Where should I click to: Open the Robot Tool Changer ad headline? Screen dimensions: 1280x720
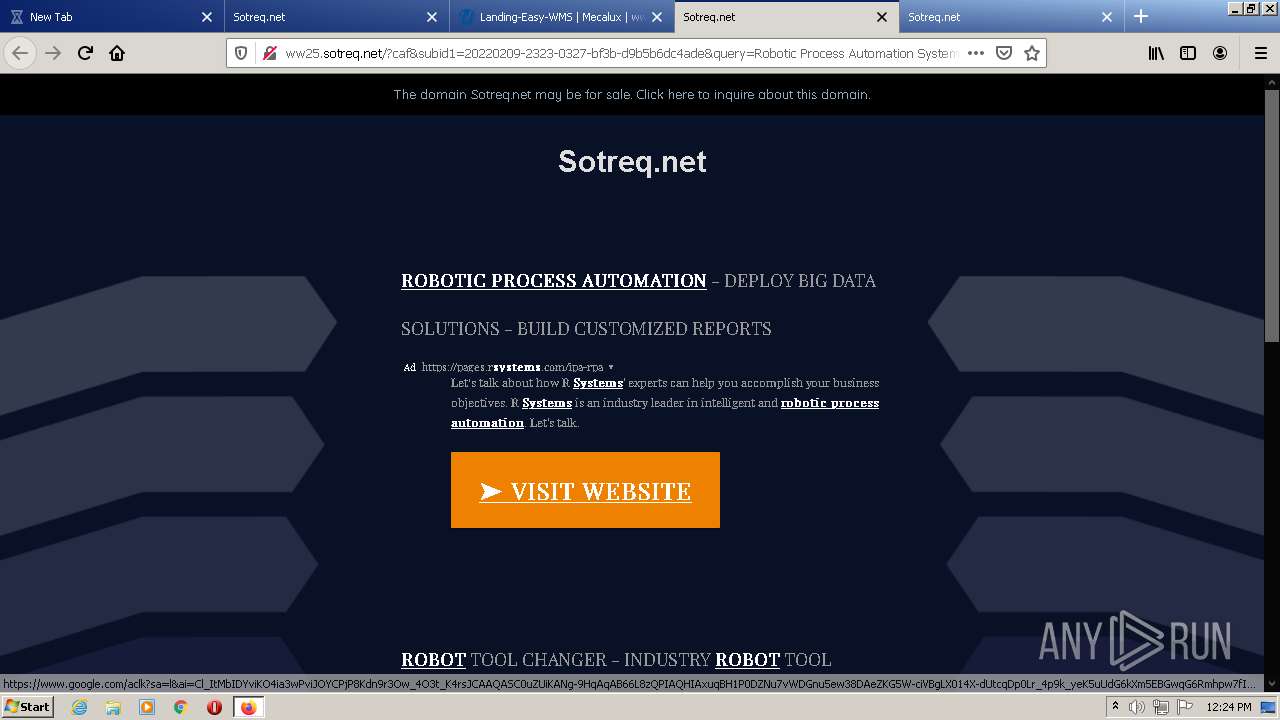[x=616, y=660]
